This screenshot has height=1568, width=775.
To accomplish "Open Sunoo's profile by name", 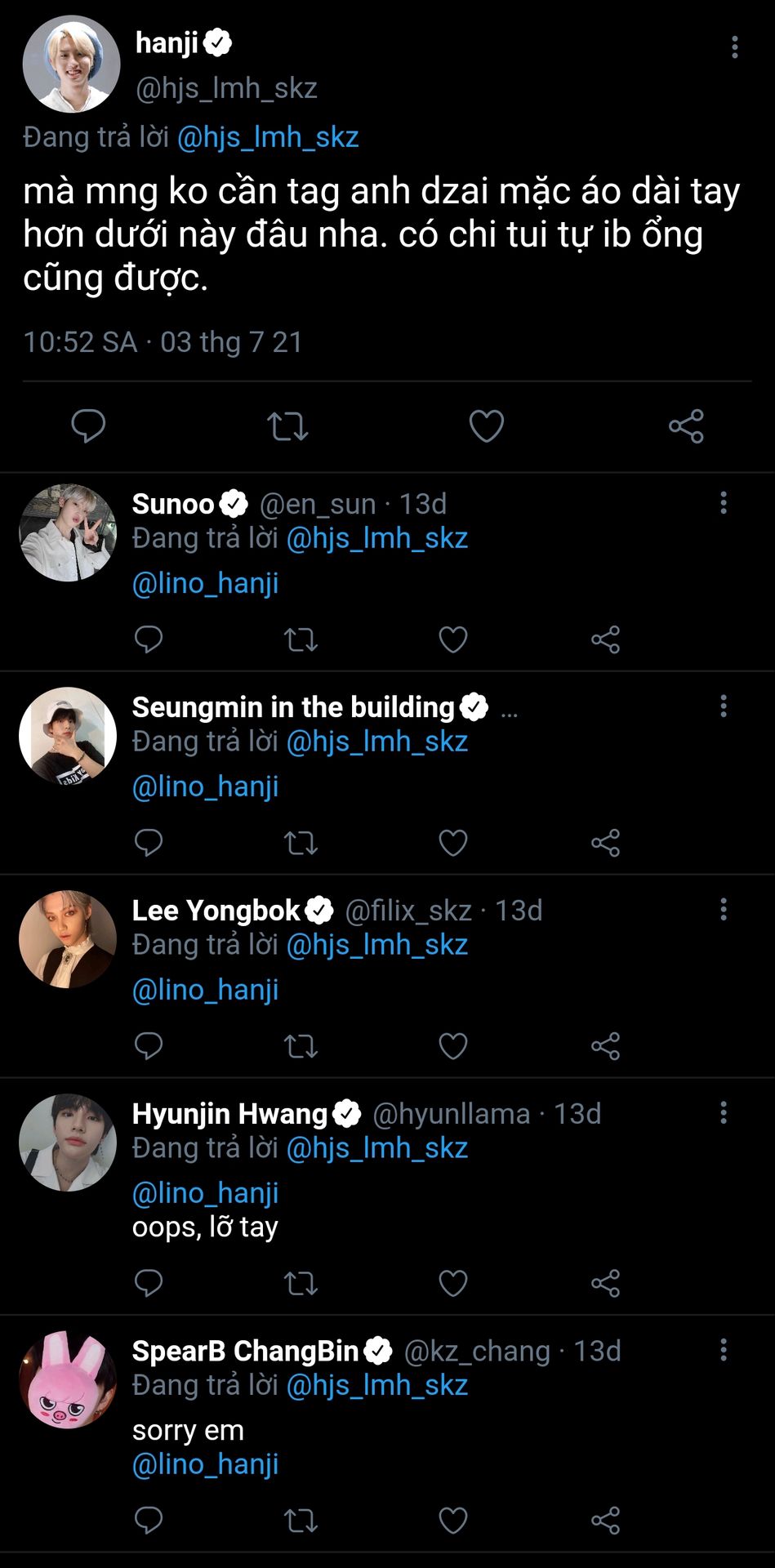I will pos(173,504).
